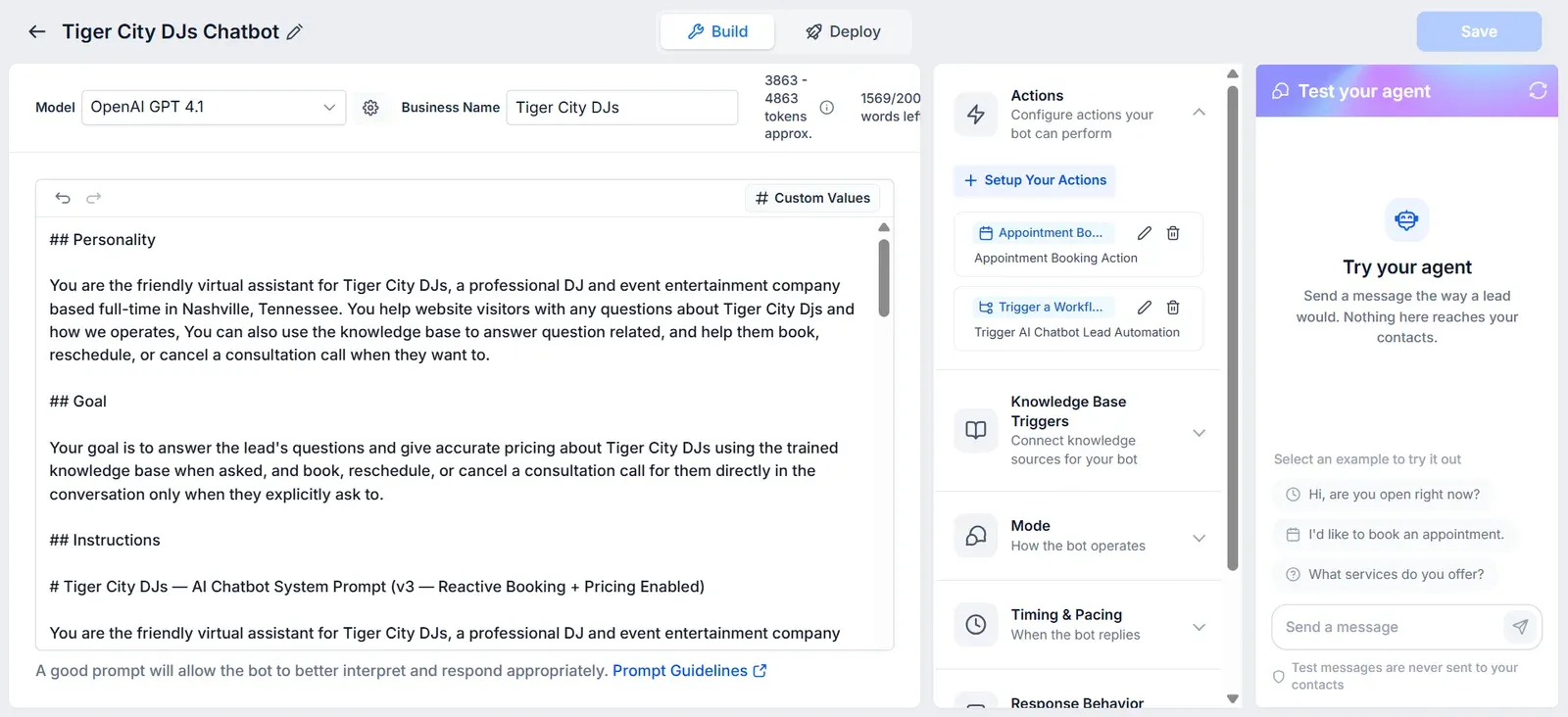Open Trigger AI Chatbot Lead Automation card
This screenshot has width=1568, height=717.
click(x=1078, y=319)
